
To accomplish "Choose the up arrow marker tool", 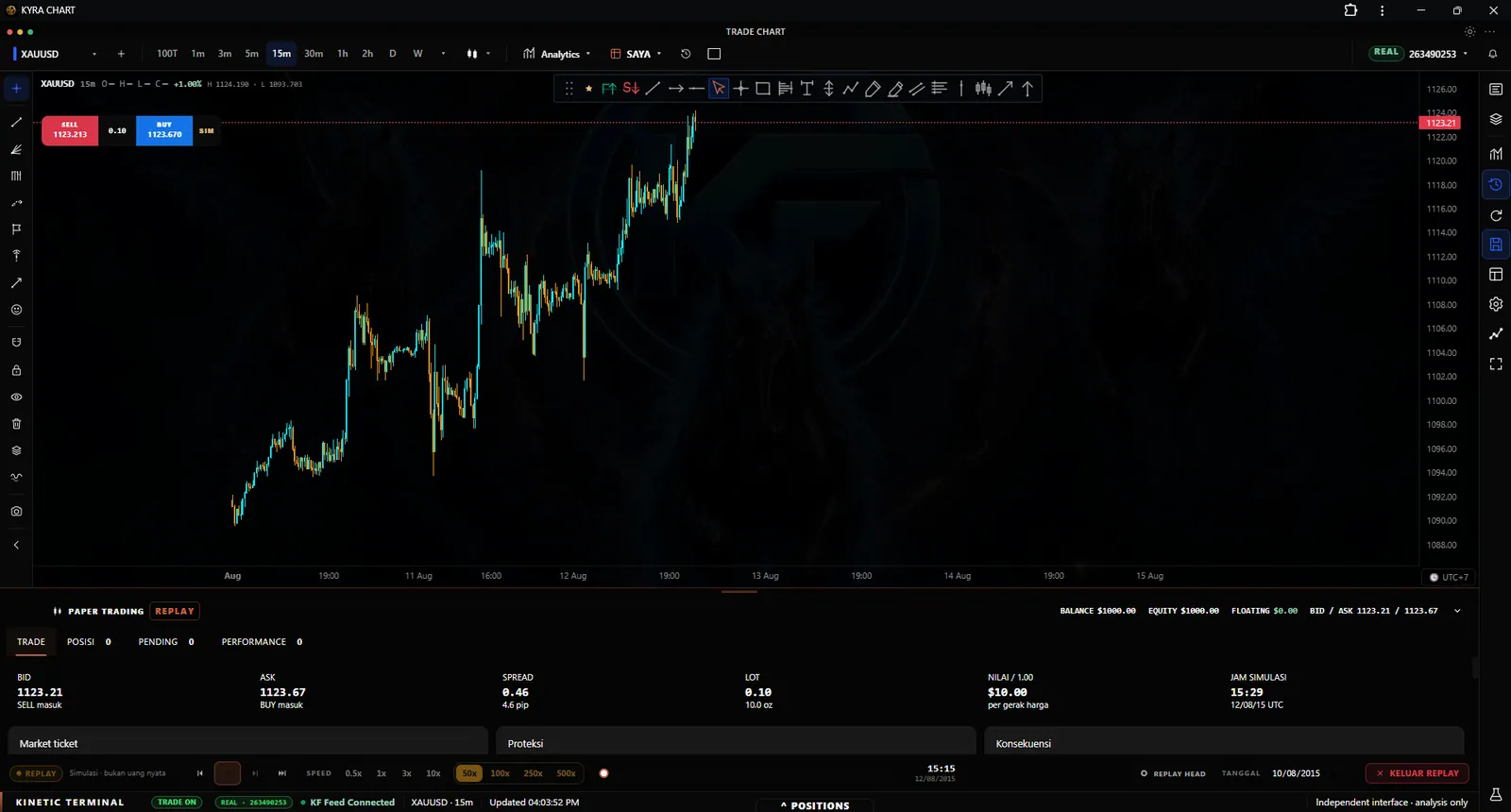I will [x=1027, y=88].
